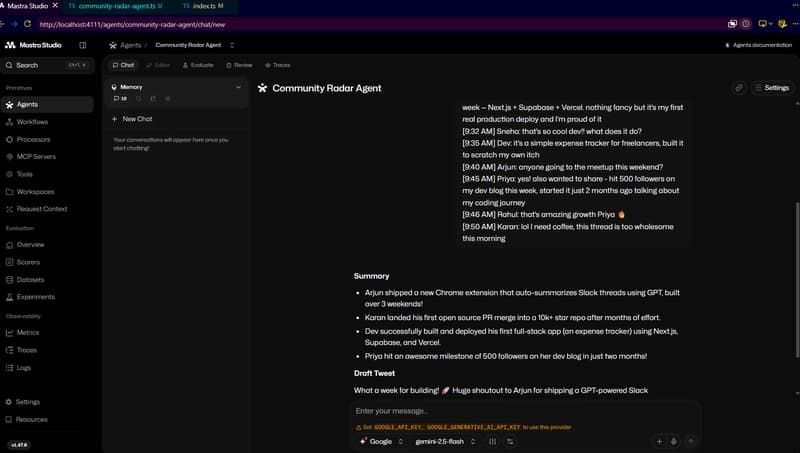800x453 pixels.
Task: Click the Mastra Studio logo
Action: (33, 45)
